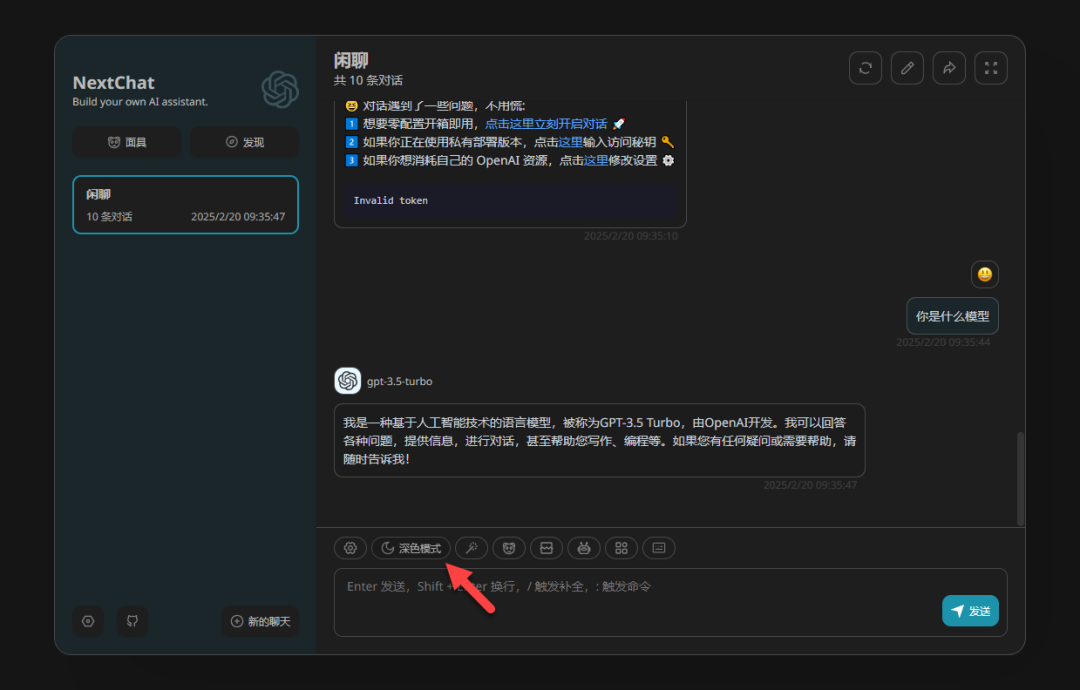Click the clear-context break icon in toolbar
Viewport: 1080px width, 690px height.
[546, 548]
